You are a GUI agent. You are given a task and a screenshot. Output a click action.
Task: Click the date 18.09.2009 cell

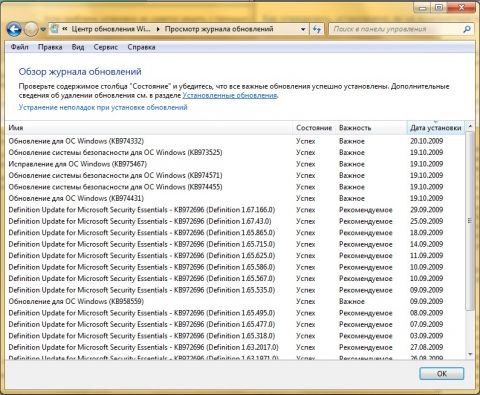pos(426,233)
